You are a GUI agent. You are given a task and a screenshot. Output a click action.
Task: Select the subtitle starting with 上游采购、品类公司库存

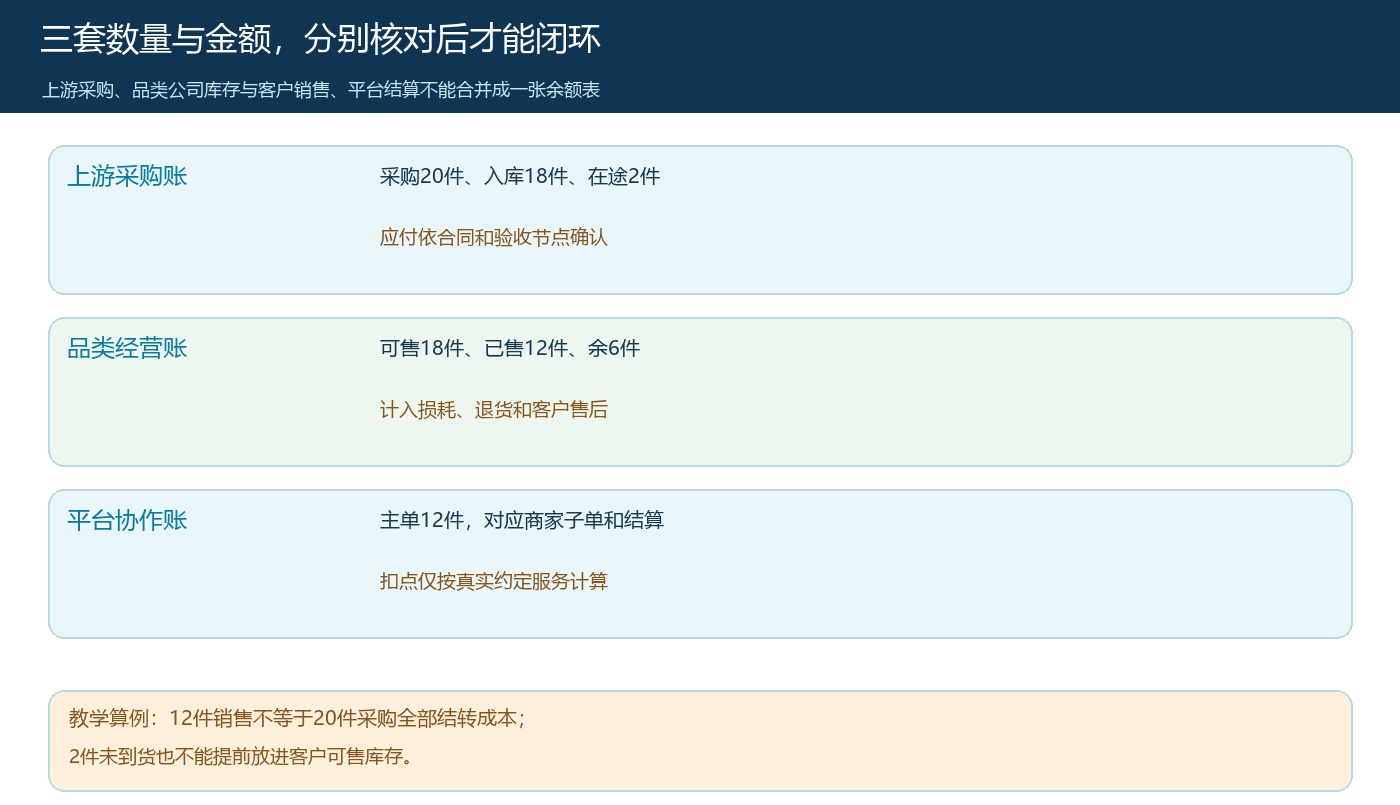click(321, 90)
